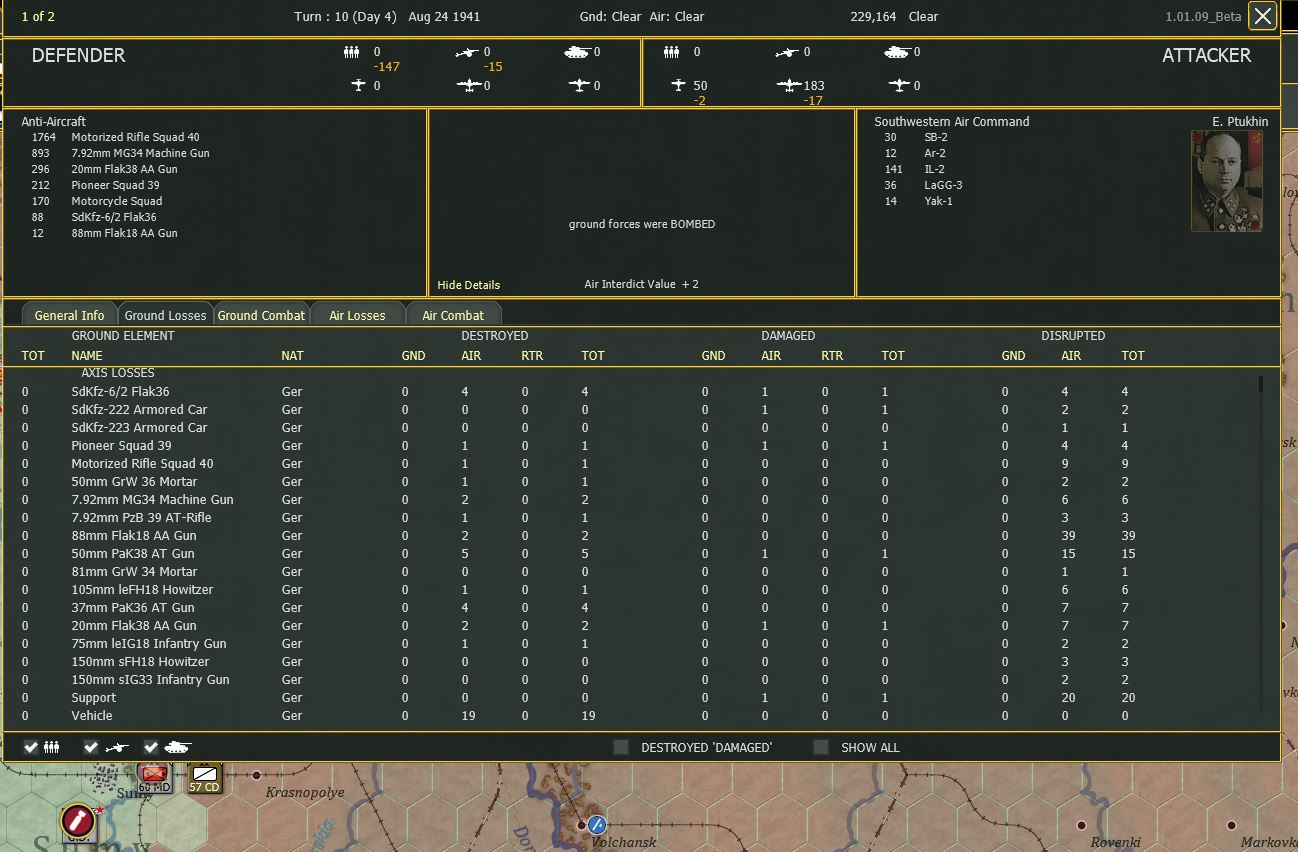Click the Rovenki town label on map

[x=1115, y=841]
